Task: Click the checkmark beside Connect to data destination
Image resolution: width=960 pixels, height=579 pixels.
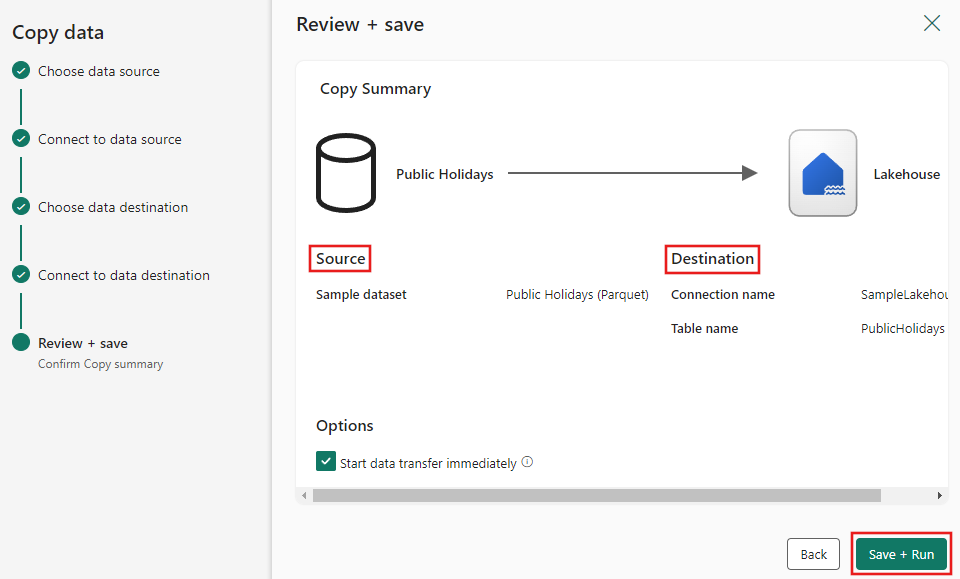Action: point(21,275)
